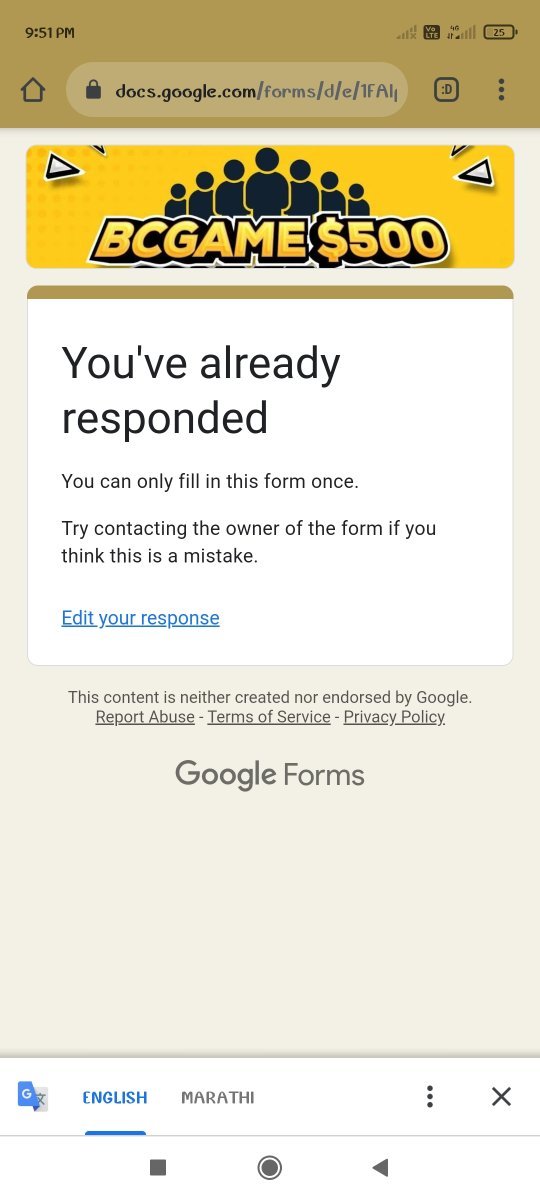Image resolution: width=540 pixels, height=1200 pixels.
Task: Tap the padlock site security icon
Action: [93, 91]
